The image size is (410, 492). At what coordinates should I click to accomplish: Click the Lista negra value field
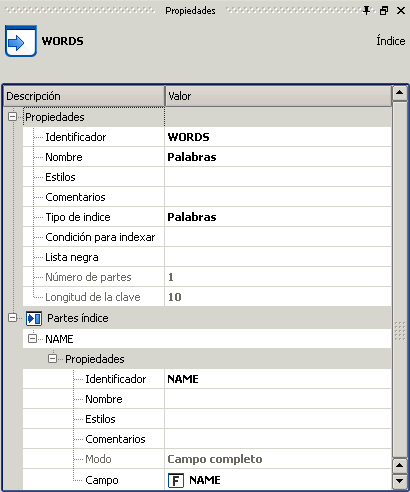coord(278,257)
